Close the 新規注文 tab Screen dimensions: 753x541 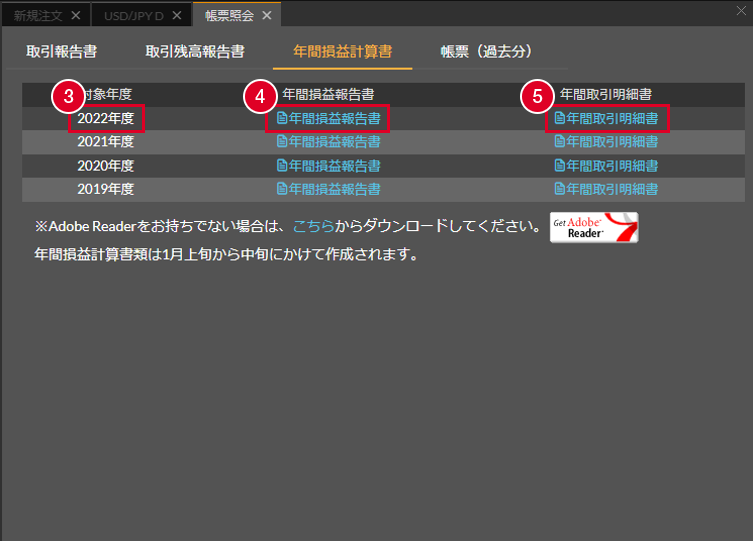point(76,16)
